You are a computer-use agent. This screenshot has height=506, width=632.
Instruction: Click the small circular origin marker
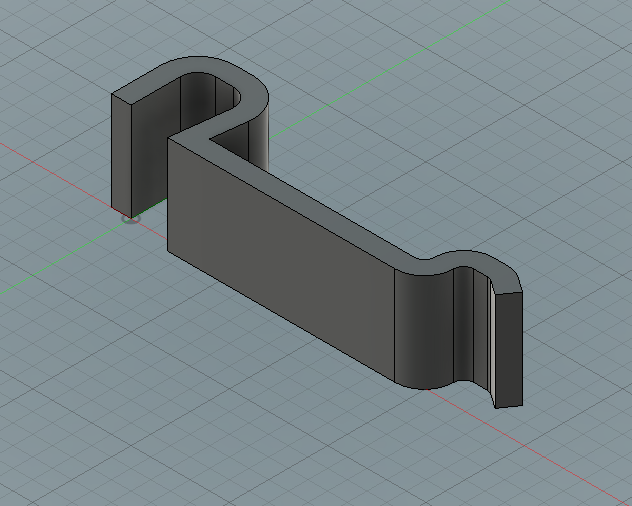pyautogui.click(x=131, y=219)
